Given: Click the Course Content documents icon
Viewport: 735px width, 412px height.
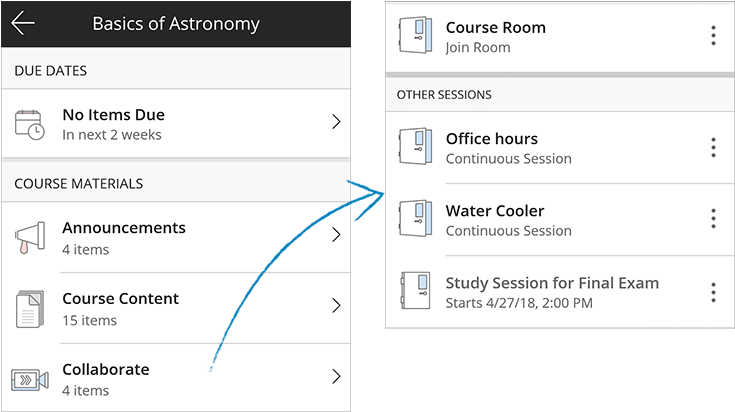Looking at the screenshot, I should tap(30, 308).
